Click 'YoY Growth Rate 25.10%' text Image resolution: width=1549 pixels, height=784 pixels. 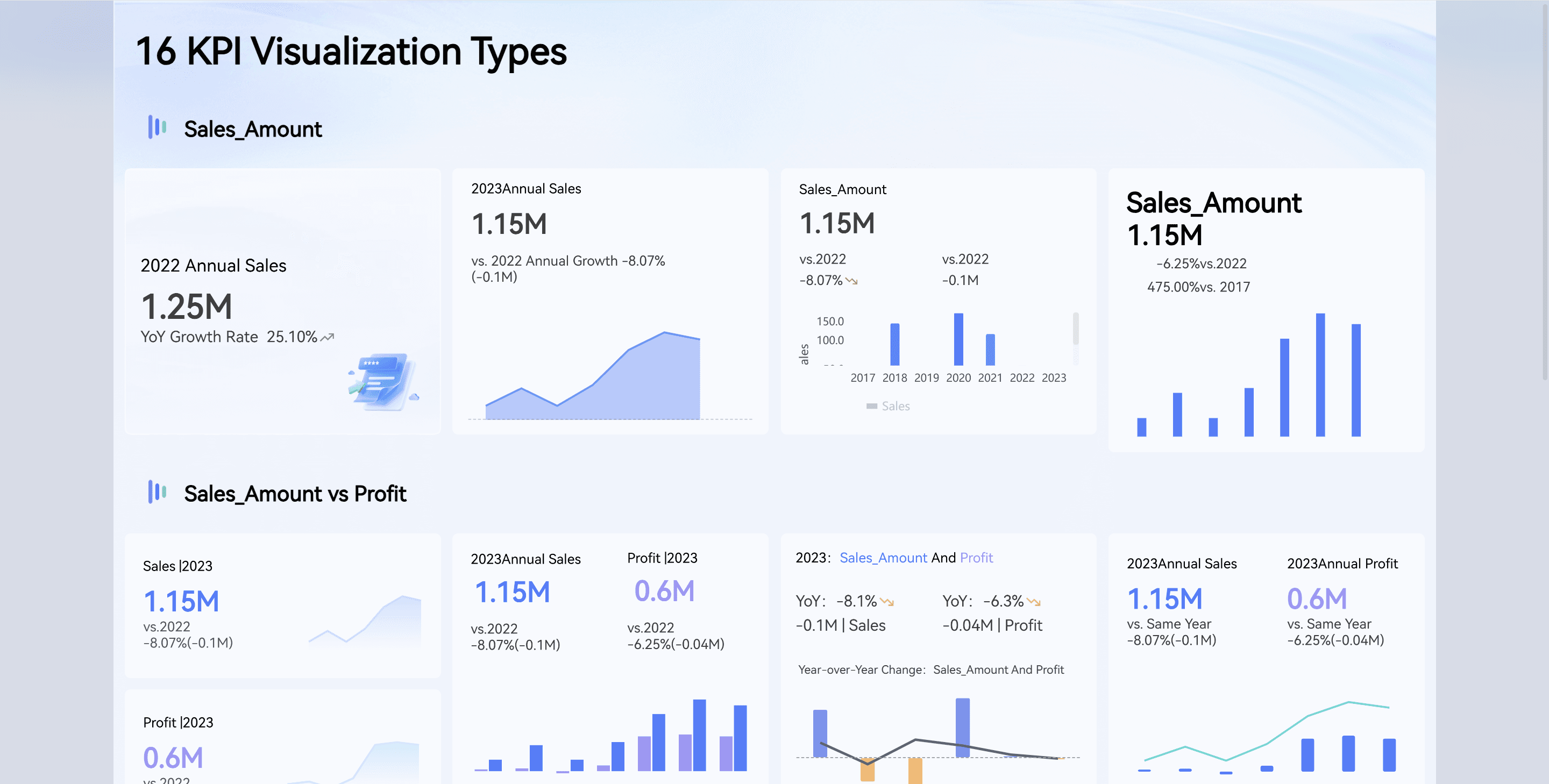click(229, 337)
